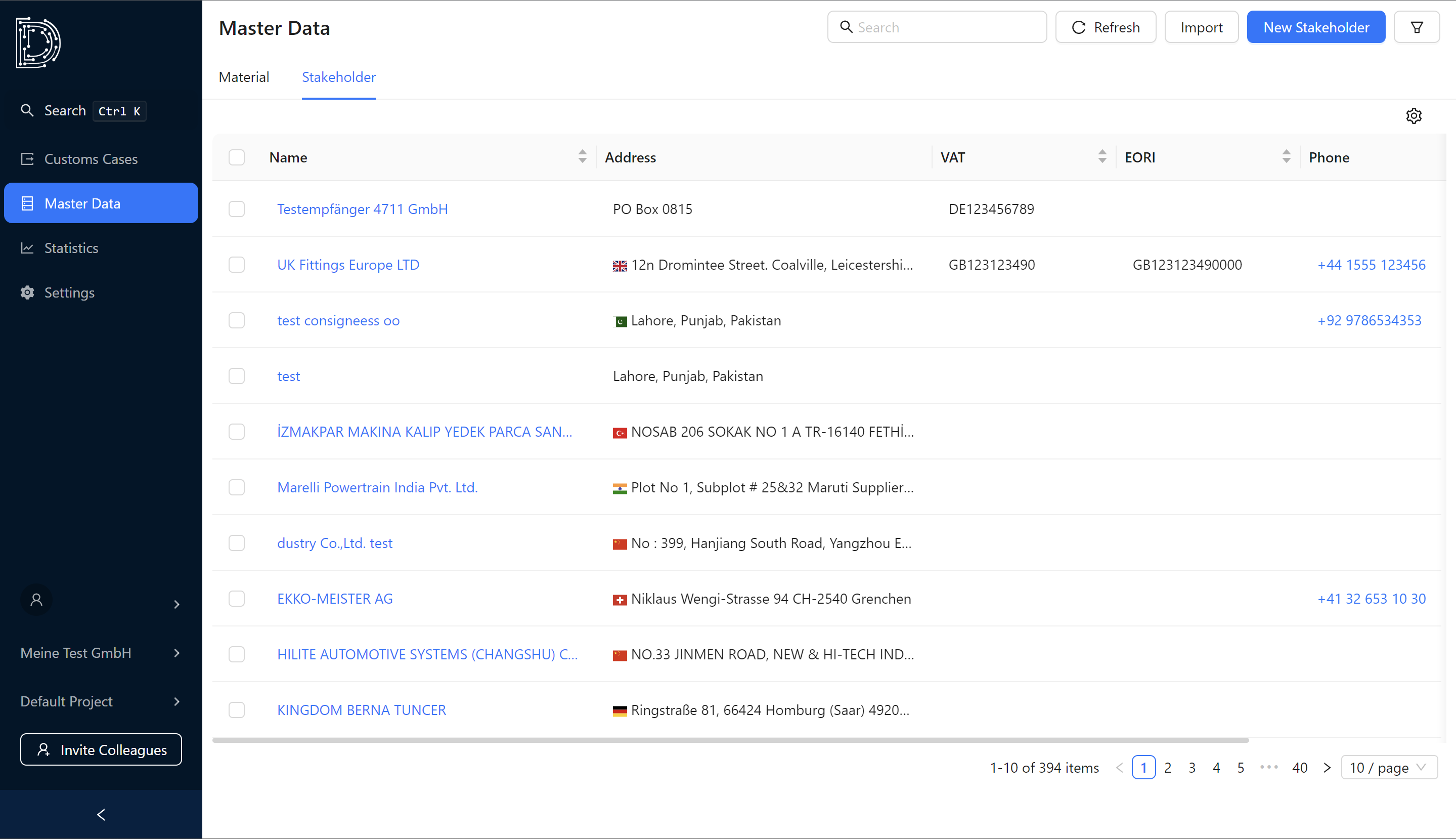
Task: Click the horizontal table scrollbar
Action: click(730, 740)
